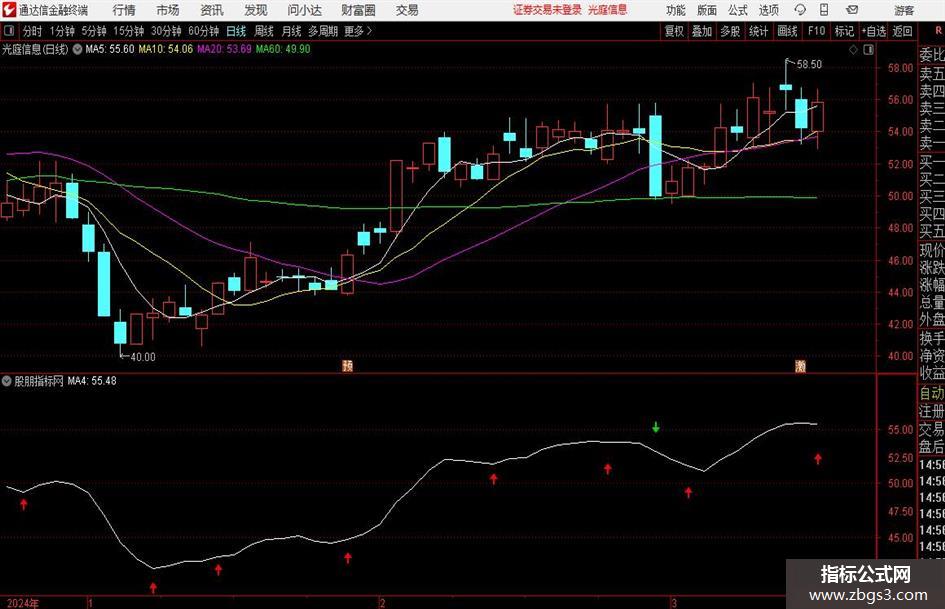945x609 pixels.
Task: Click the 激 marker on the timeline
Action: click(800, 366)
